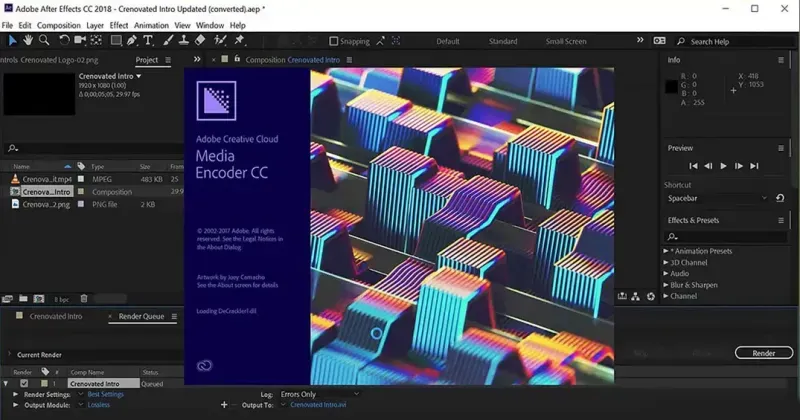
Task: Select the Roto Brush tool
Action: [x=220, y=40]
